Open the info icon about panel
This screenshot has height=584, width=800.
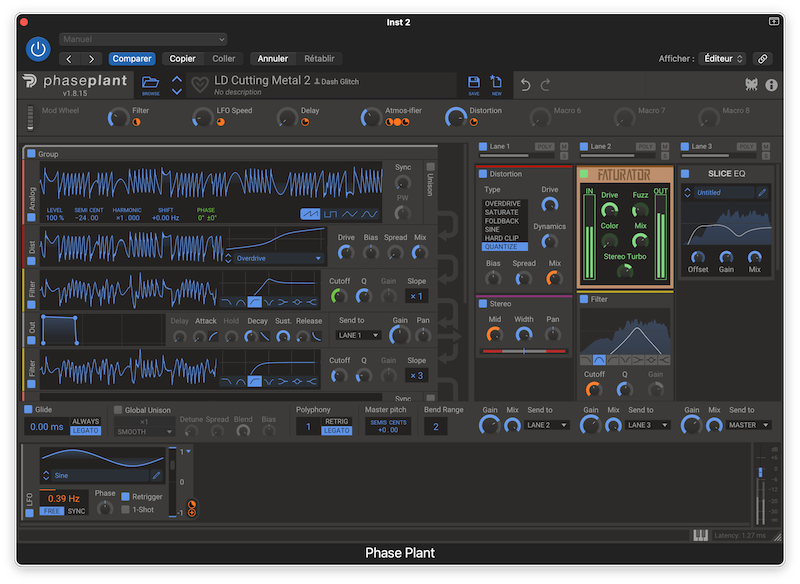pos(771,85)
